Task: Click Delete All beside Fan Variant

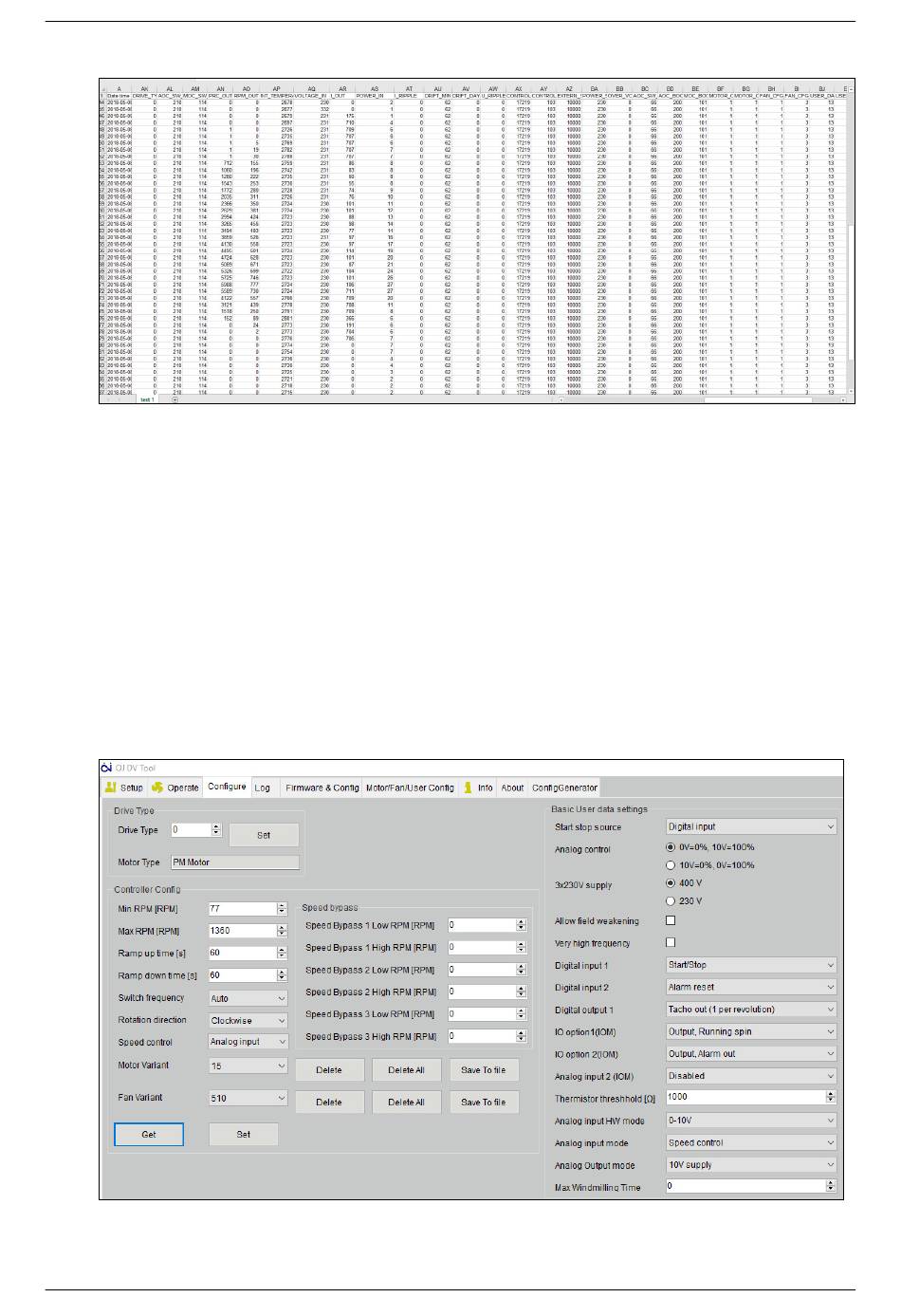Action: pos(406,1103)
